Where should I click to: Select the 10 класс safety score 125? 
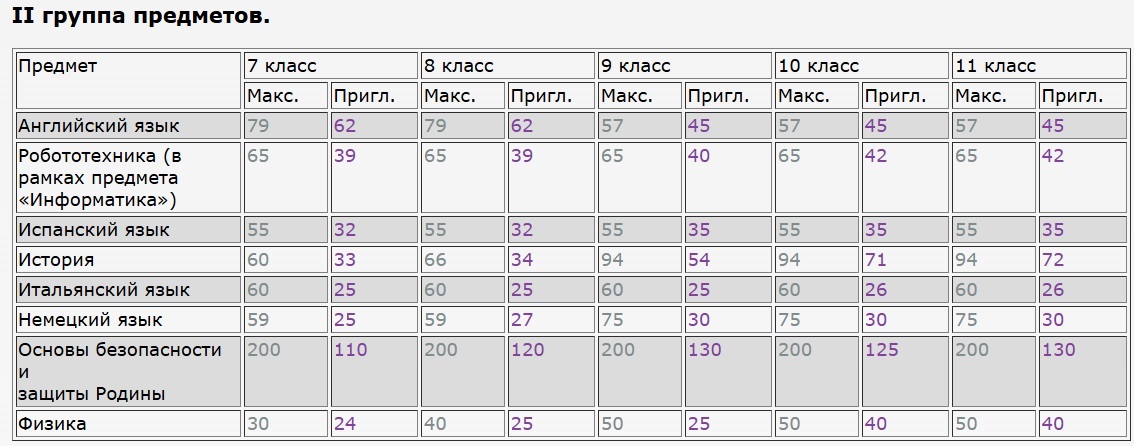coord(881,350)
